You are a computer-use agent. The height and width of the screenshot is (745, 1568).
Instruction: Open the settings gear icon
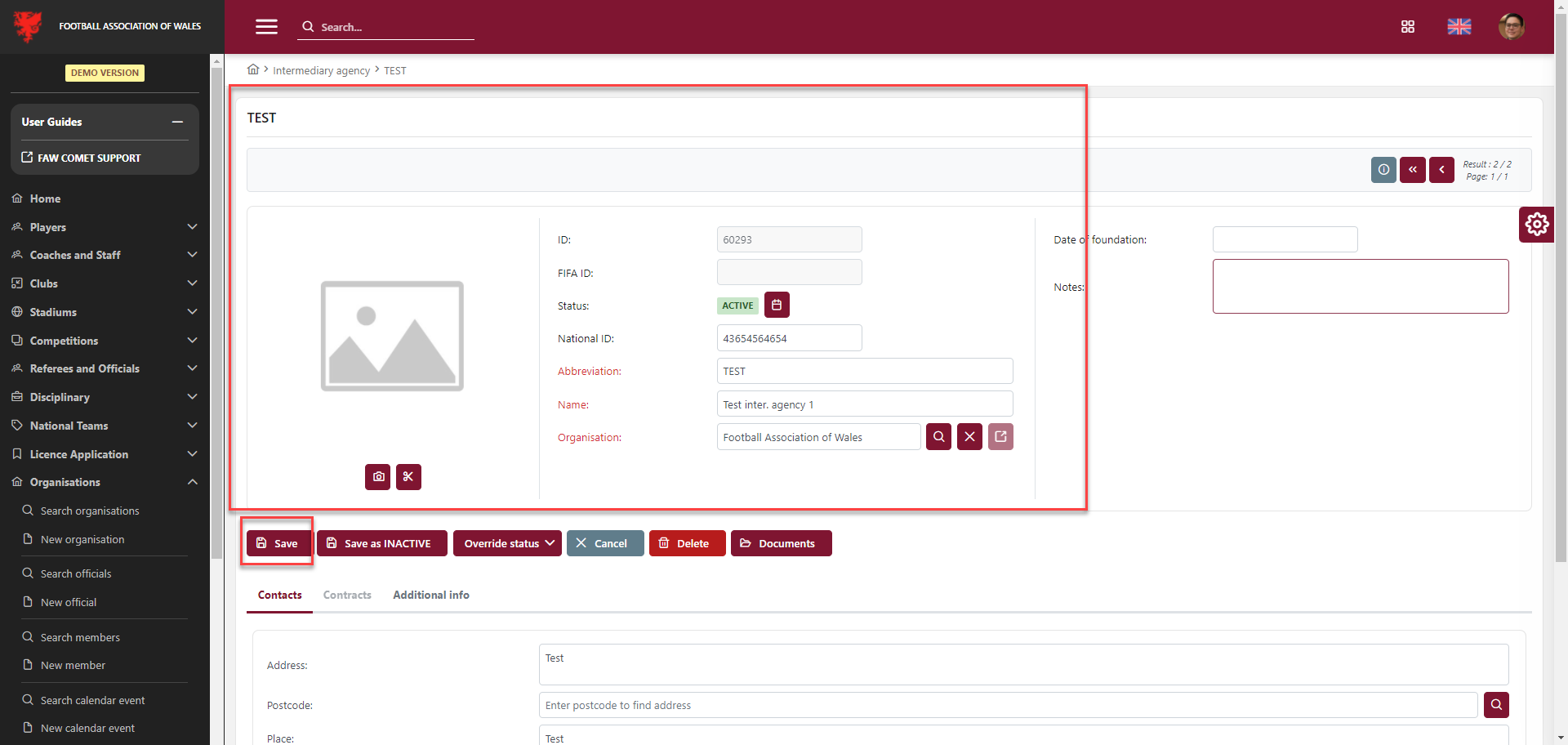(x=1536, y=224)
